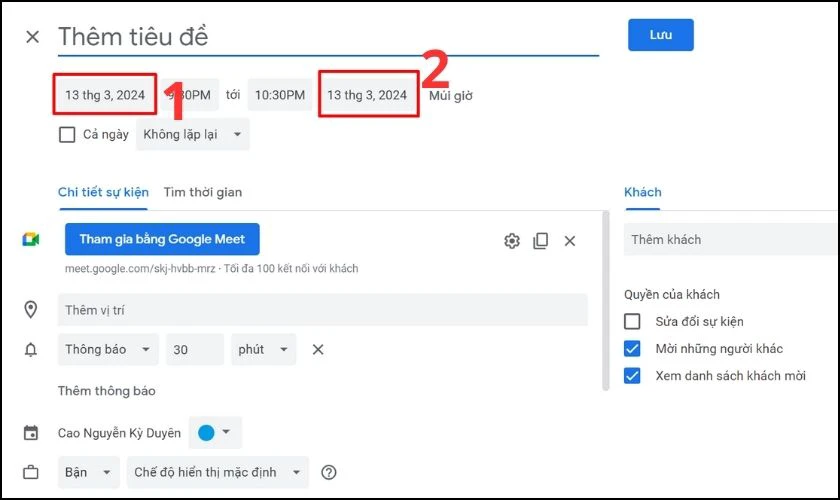The width and height of the screenshot is (840, 500).
Task: Click the Múi giờ link
Action: [x=451, y=95]
